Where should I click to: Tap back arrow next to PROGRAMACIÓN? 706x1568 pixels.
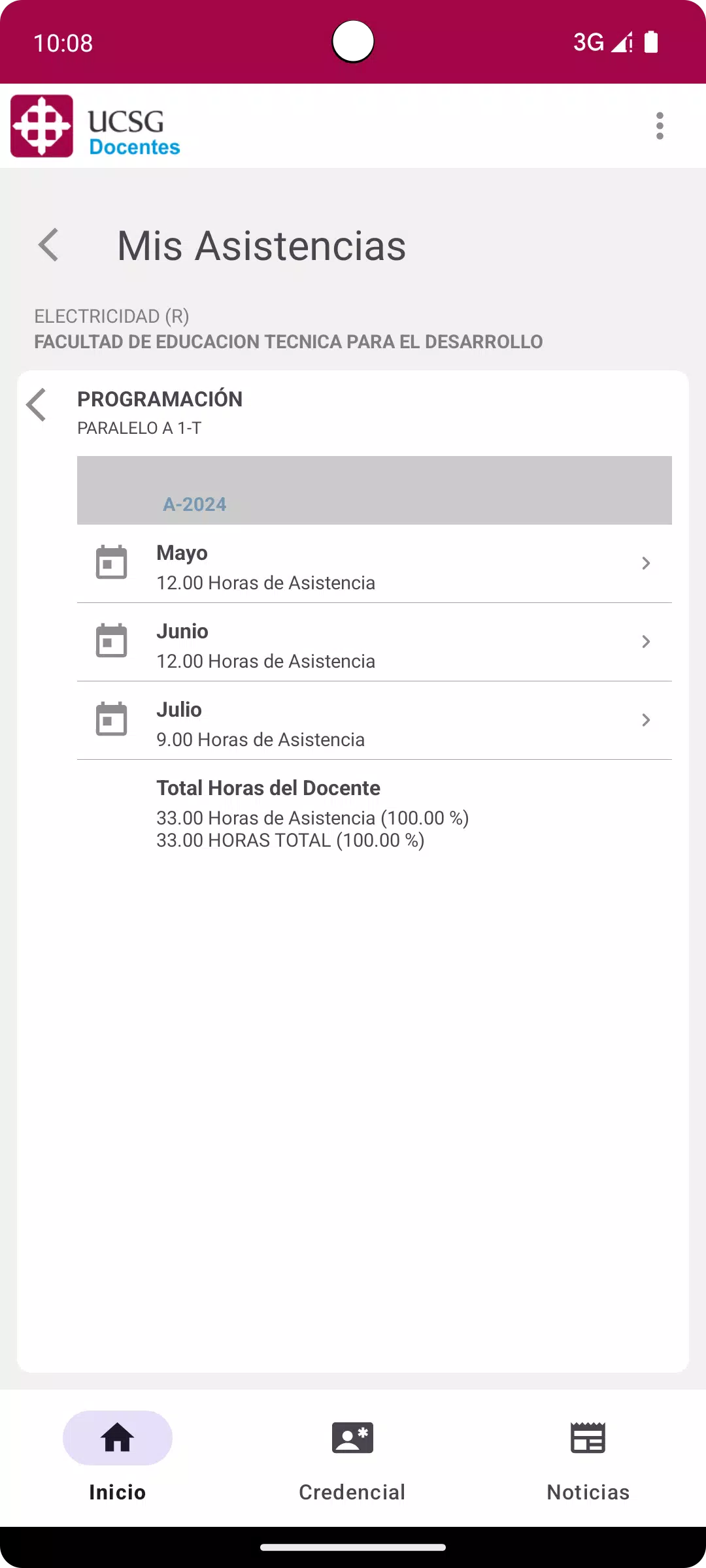coord(37,405)
